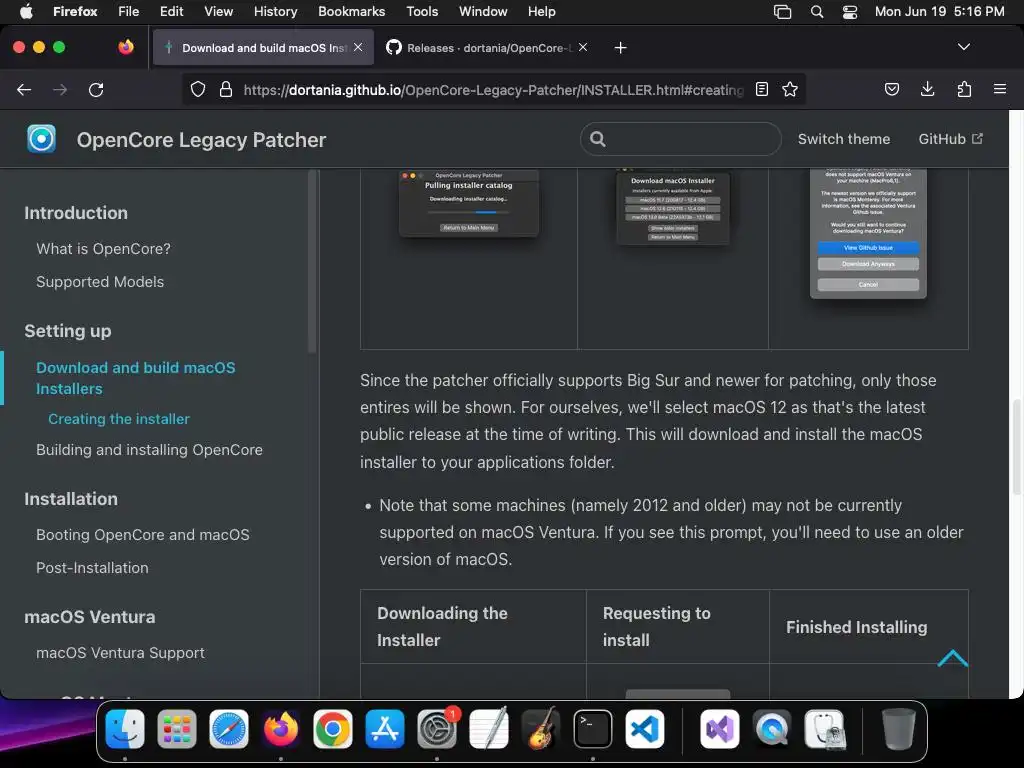Open a new tab with the plus button
The height and width of the screenshot is (768, 1024).
coord(620,48)
